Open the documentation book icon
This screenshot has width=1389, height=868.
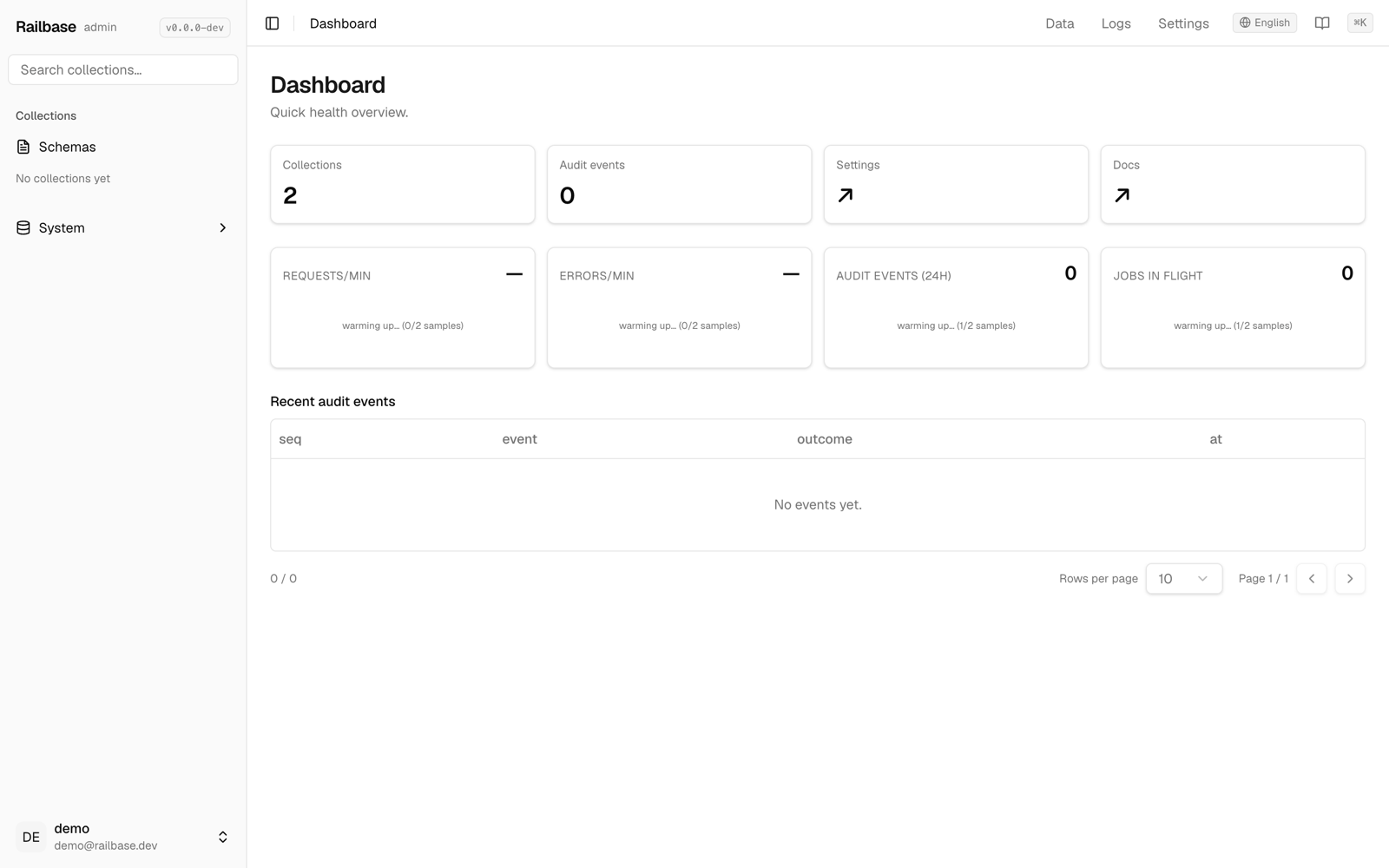tap(1322, 23)
